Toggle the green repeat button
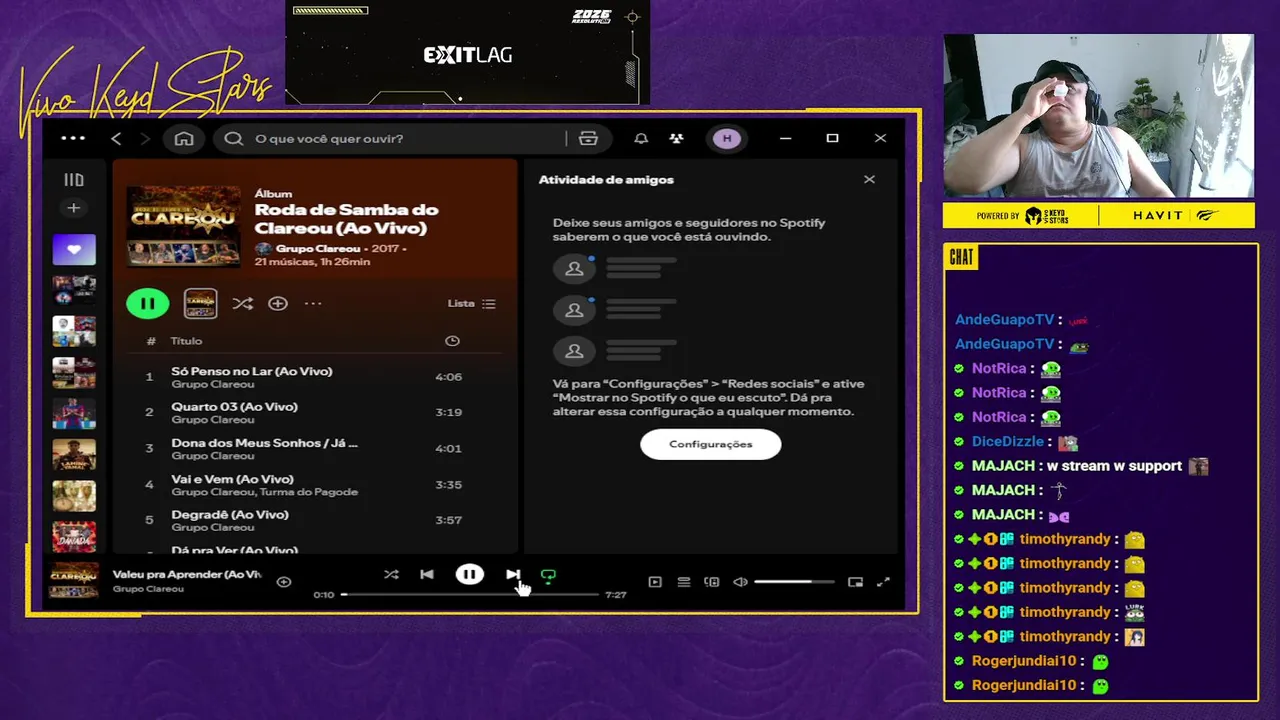Image resolution: width=1280 pixels, height=720 pixels. (548, 575)
